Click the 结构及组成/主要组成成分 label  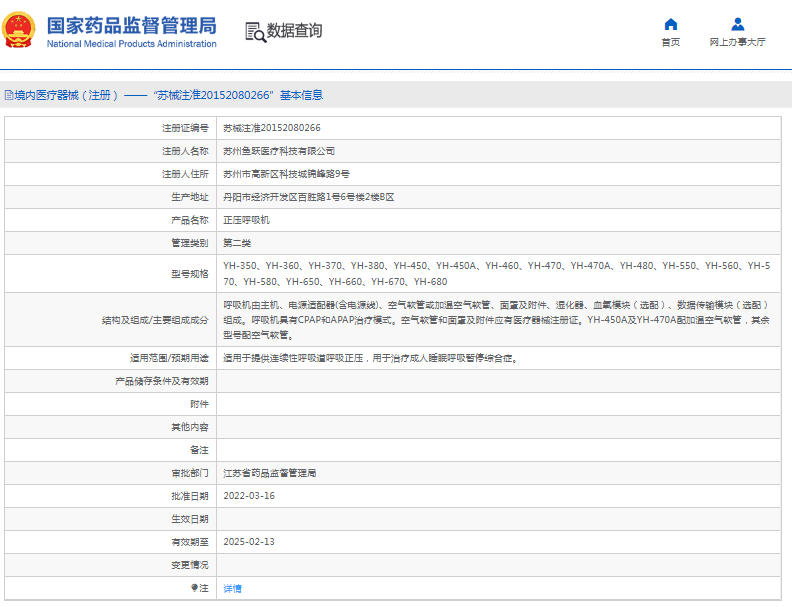[x=155, y=320]
